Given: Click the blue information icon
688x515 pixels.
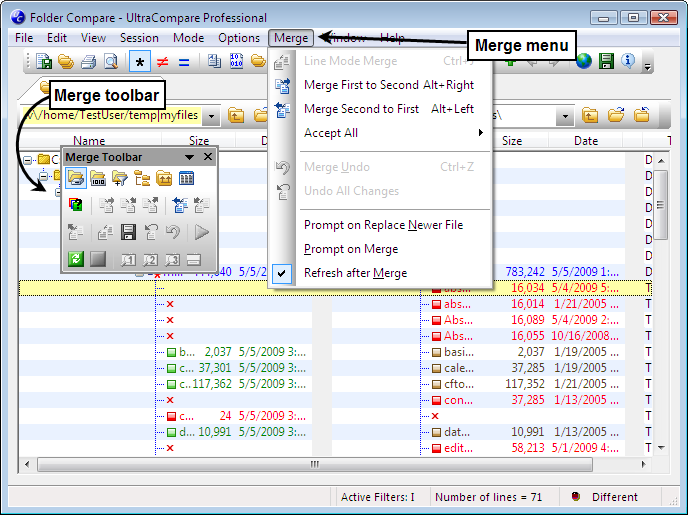Looking at the screenshot, I should (628, 61).
